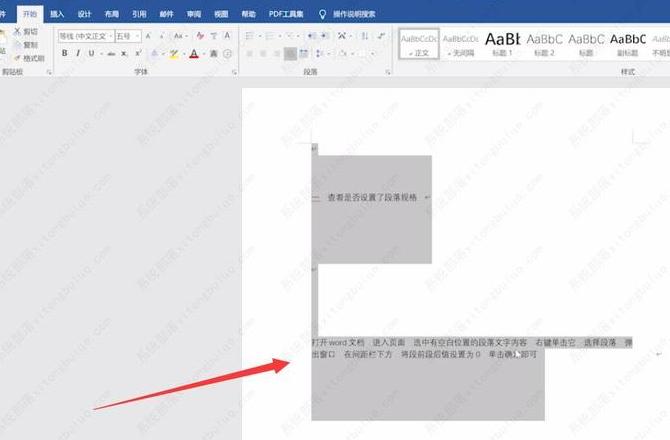Click the center alignment icon
670x440 pixels.
pos(263,53)
